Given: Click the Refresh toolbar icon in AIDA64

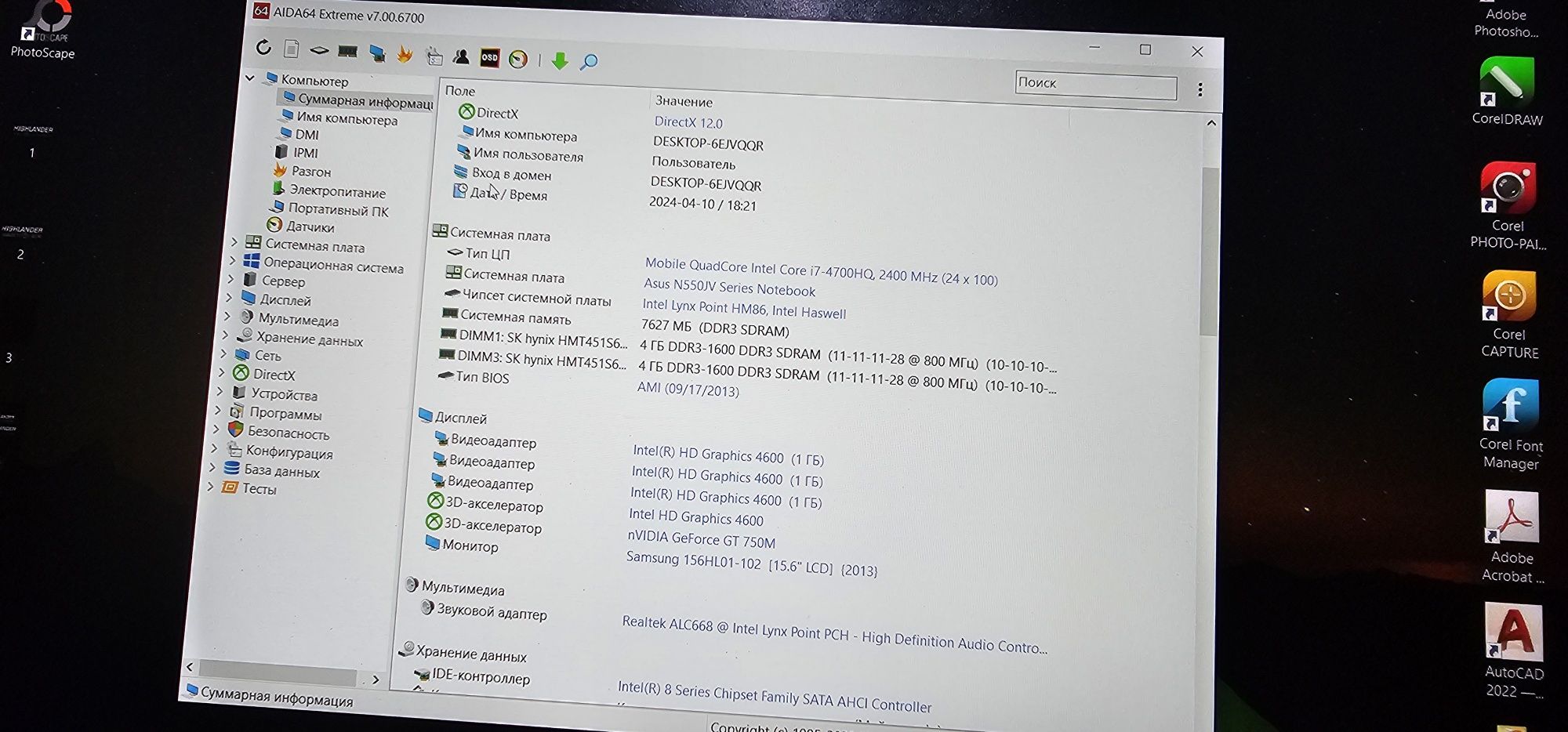Looking at the screenshot, I should pos(263,48).
